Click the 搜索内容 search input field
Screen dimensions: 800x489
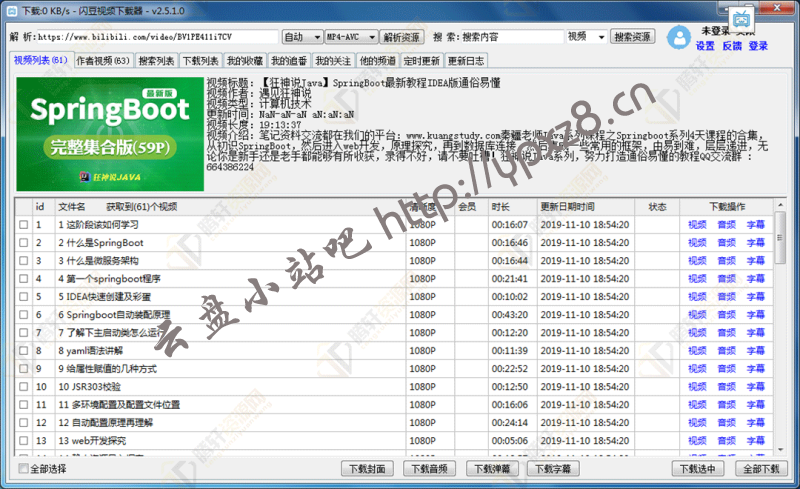click(x=513, y=37)
